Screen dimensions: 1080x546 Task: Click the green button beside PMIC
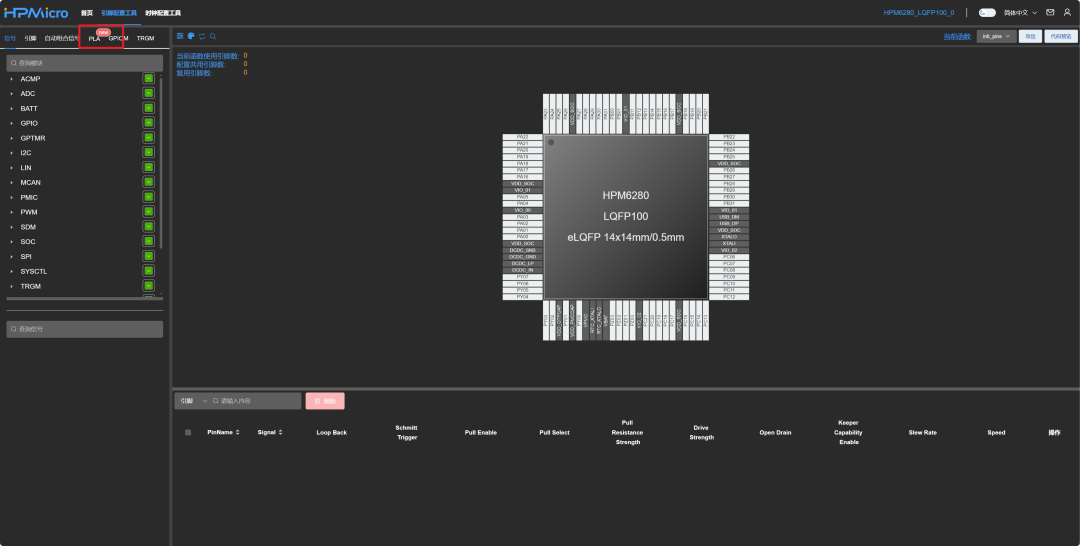[x=148, y=197]
